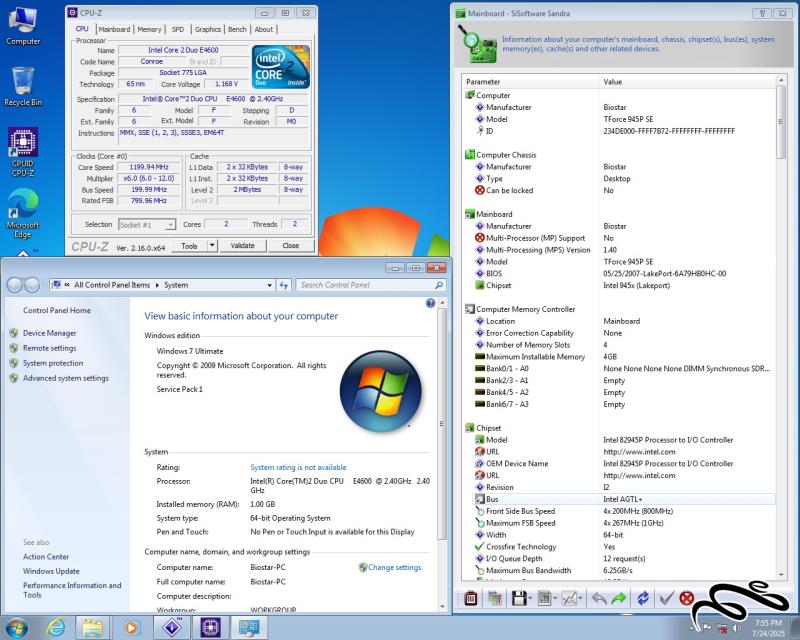Switch to the System control panel taskbar button

[x=248, y=627]
